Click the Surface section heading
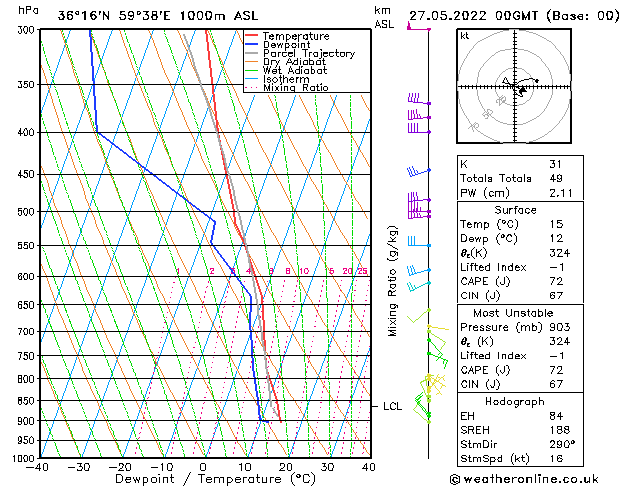The image size is (629, 486). click(x=515, y=210)
